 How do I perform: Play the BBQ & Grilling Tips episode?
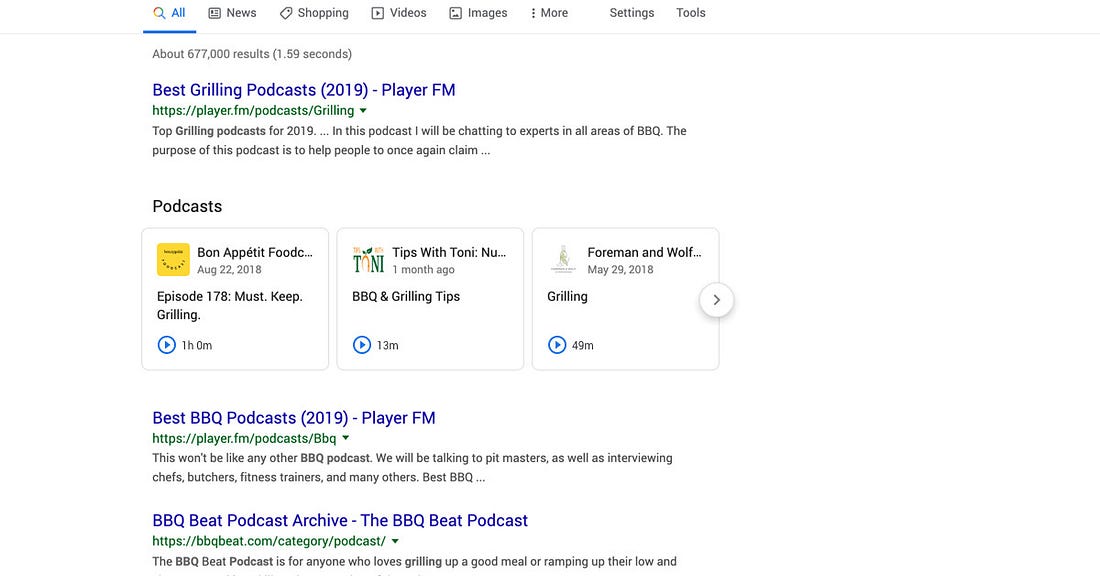[361, 345]
